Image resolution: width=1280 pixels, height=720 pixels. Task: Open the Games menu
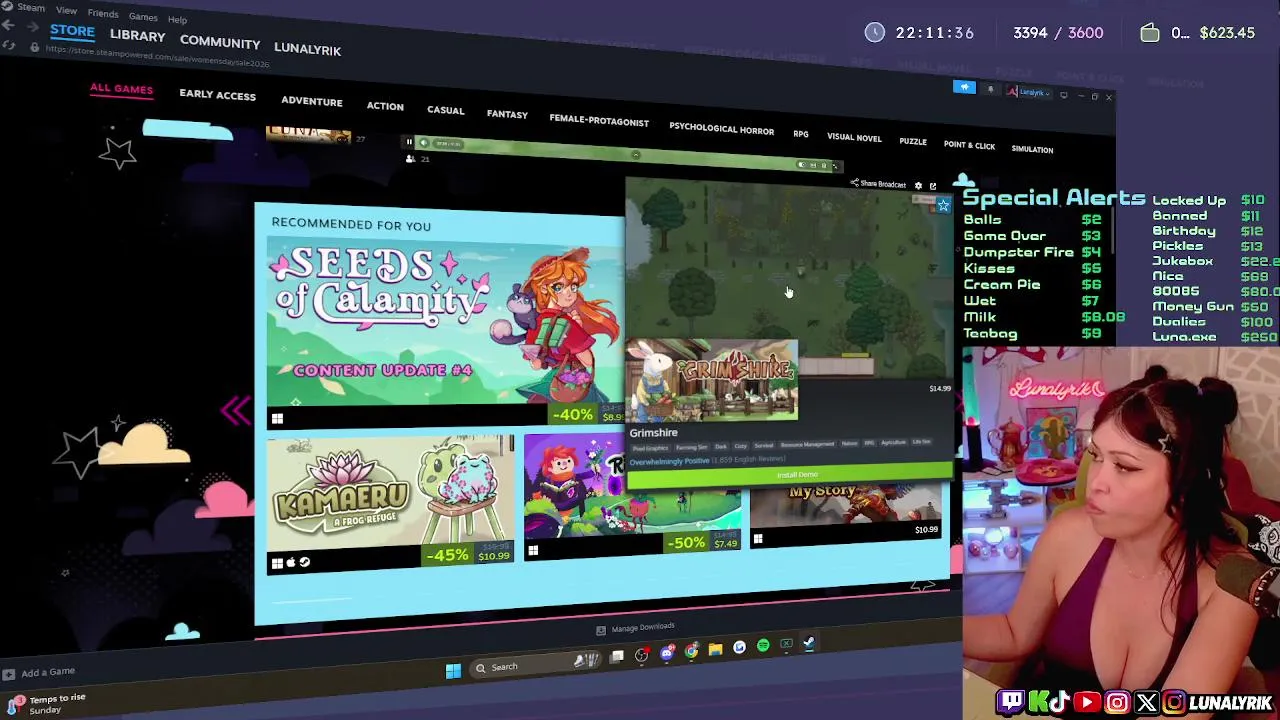point(143,17)
